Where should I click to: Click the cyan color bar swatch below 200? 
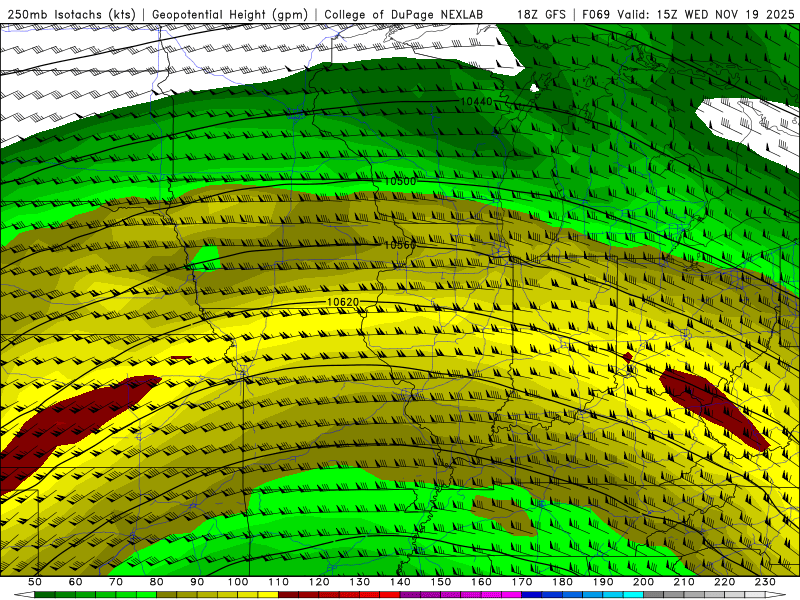coord(633,595)
